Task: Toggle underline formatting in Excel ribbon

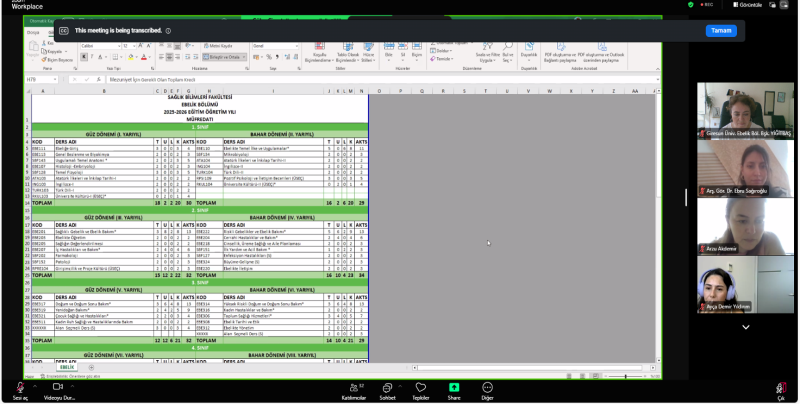Action: (100, 57)
